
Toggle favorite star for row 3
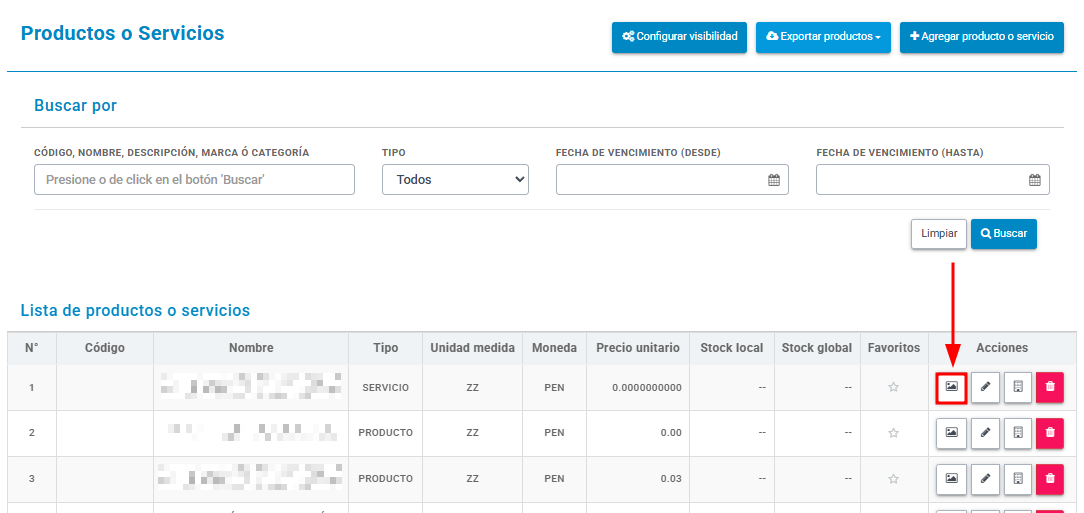[x=893, y=478]
